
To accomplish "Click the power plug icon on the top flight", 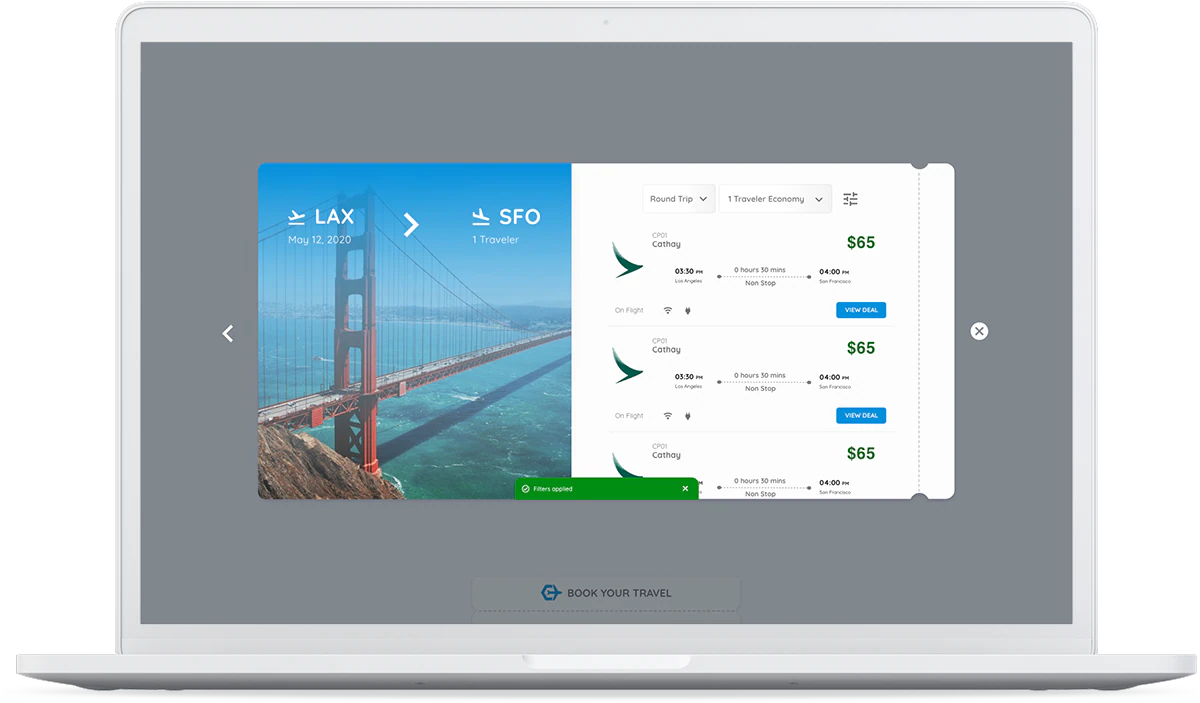I will (x=688, y=310).
